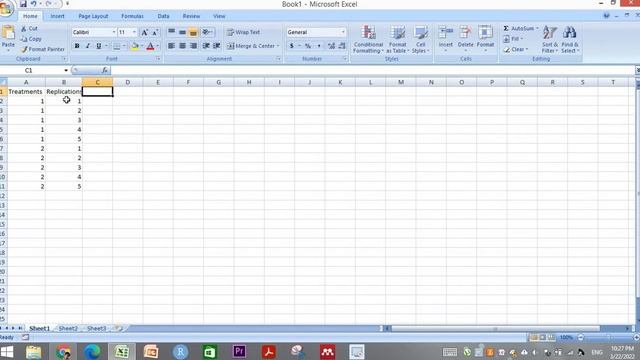Open Find & Select menu
The height and width of the screenshot is (360, 640).
pos(570,39)
